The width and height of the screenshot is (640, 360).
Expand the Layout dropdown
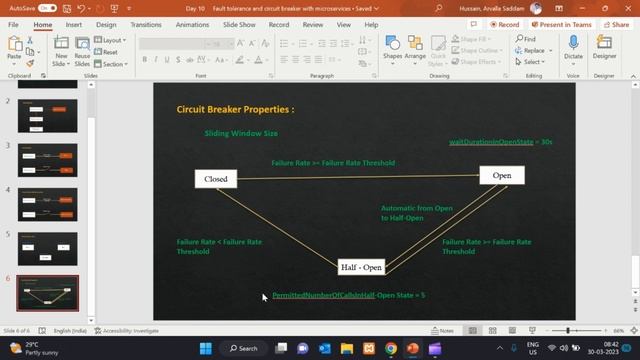point(110,40)
